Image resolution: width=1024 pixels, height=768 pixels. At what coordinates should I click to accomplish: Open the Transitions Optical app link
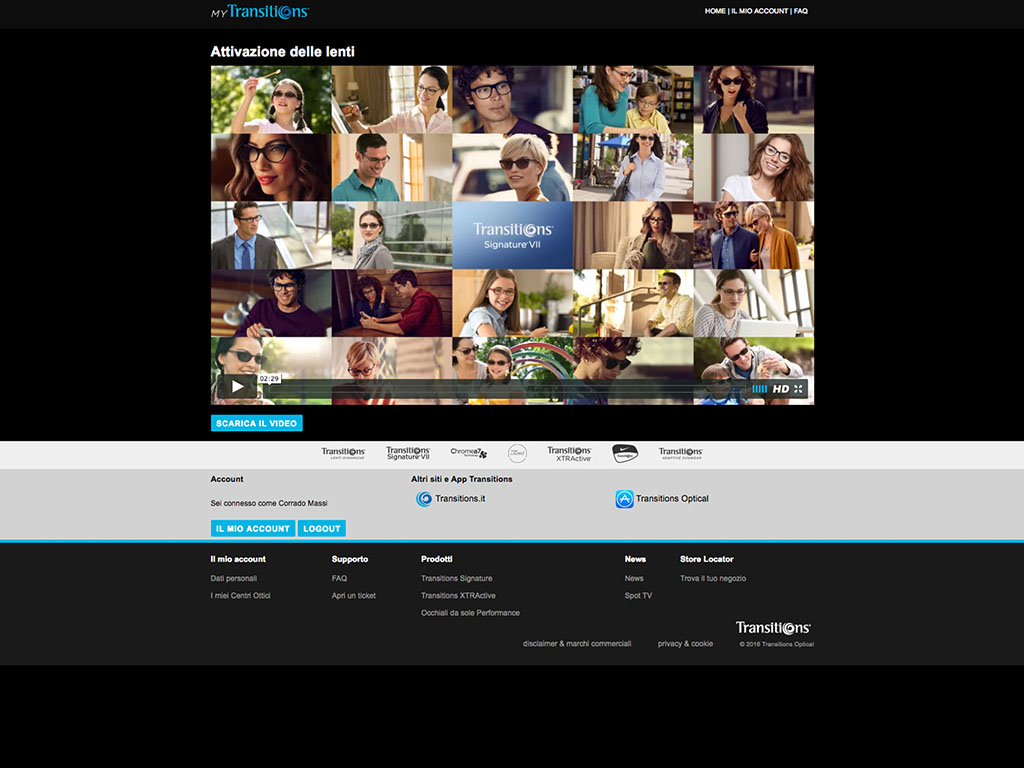pyautogui.click(x=672, y=499)
